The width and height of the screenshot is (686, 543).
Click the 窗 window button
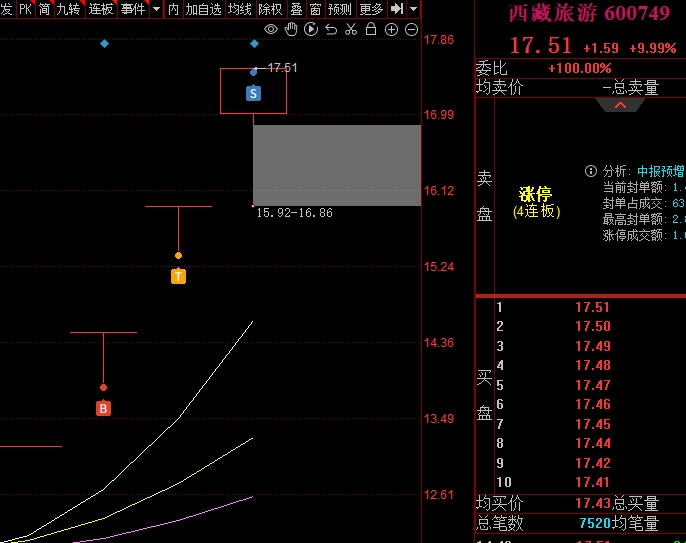(315, 9)
